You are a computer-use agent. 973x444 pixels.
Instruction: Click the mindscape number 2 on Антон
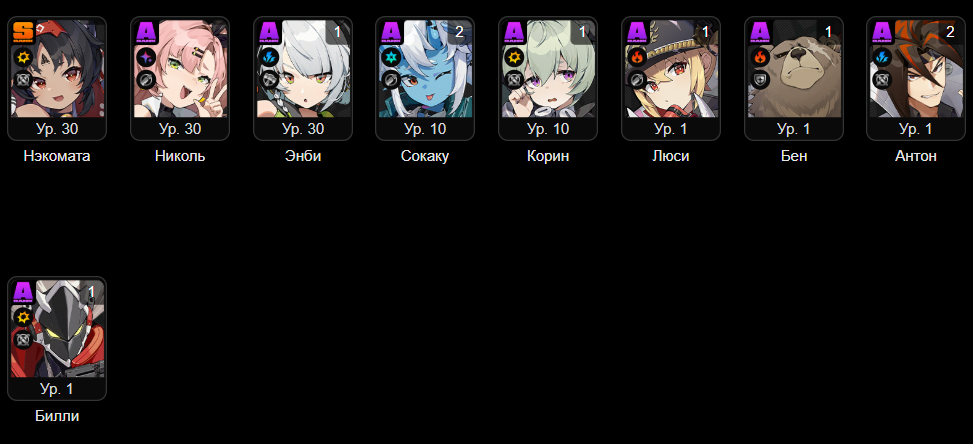950,32
